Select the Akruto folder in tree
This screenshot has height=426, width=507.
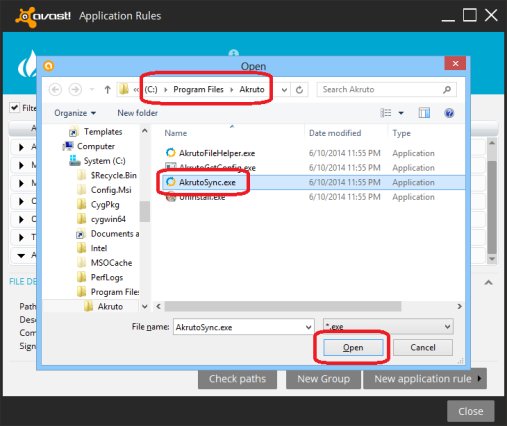point(110,306)
